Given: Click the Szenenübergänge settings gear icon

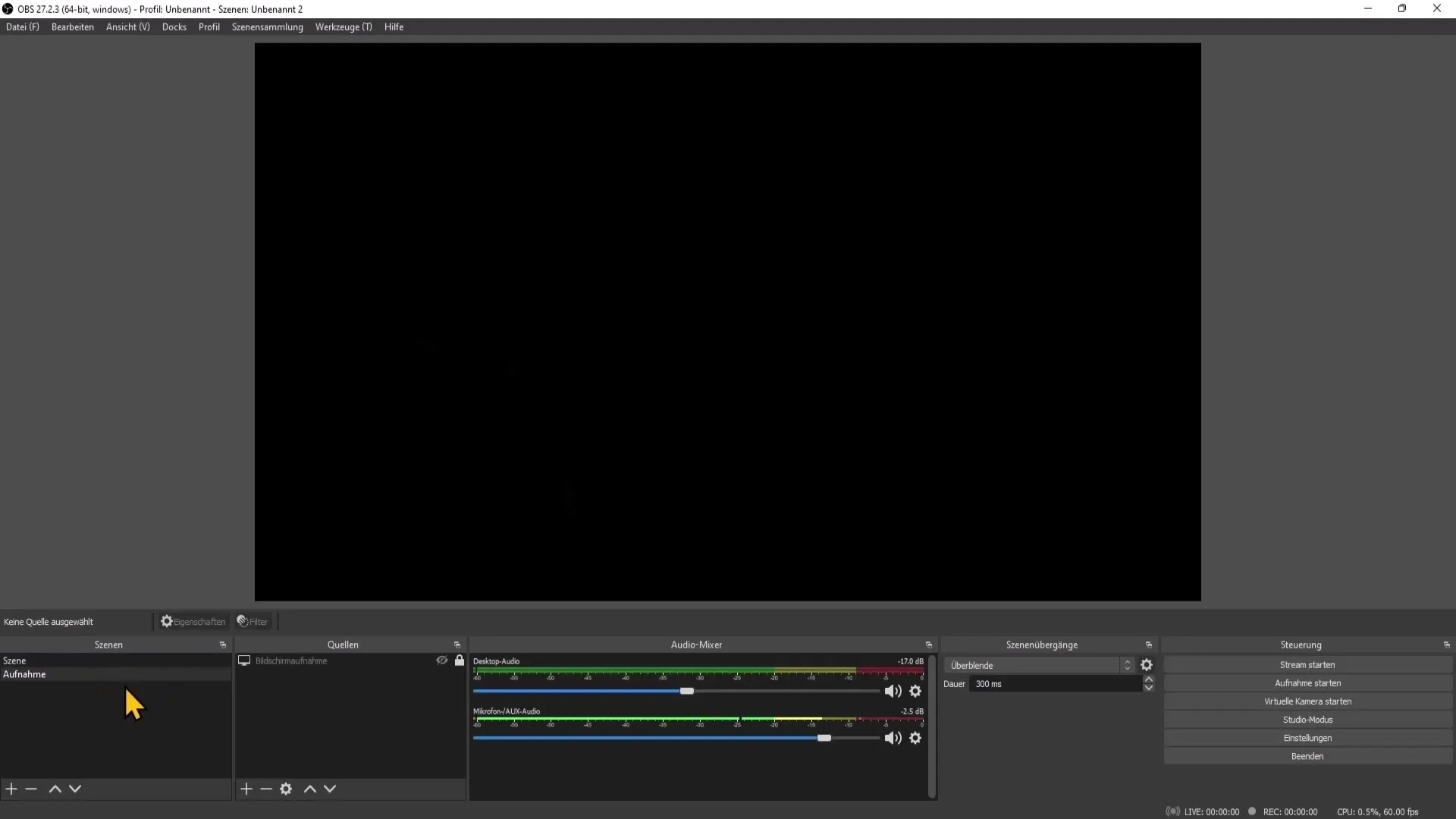Looking at the screenshot, I should (1147, 665).
